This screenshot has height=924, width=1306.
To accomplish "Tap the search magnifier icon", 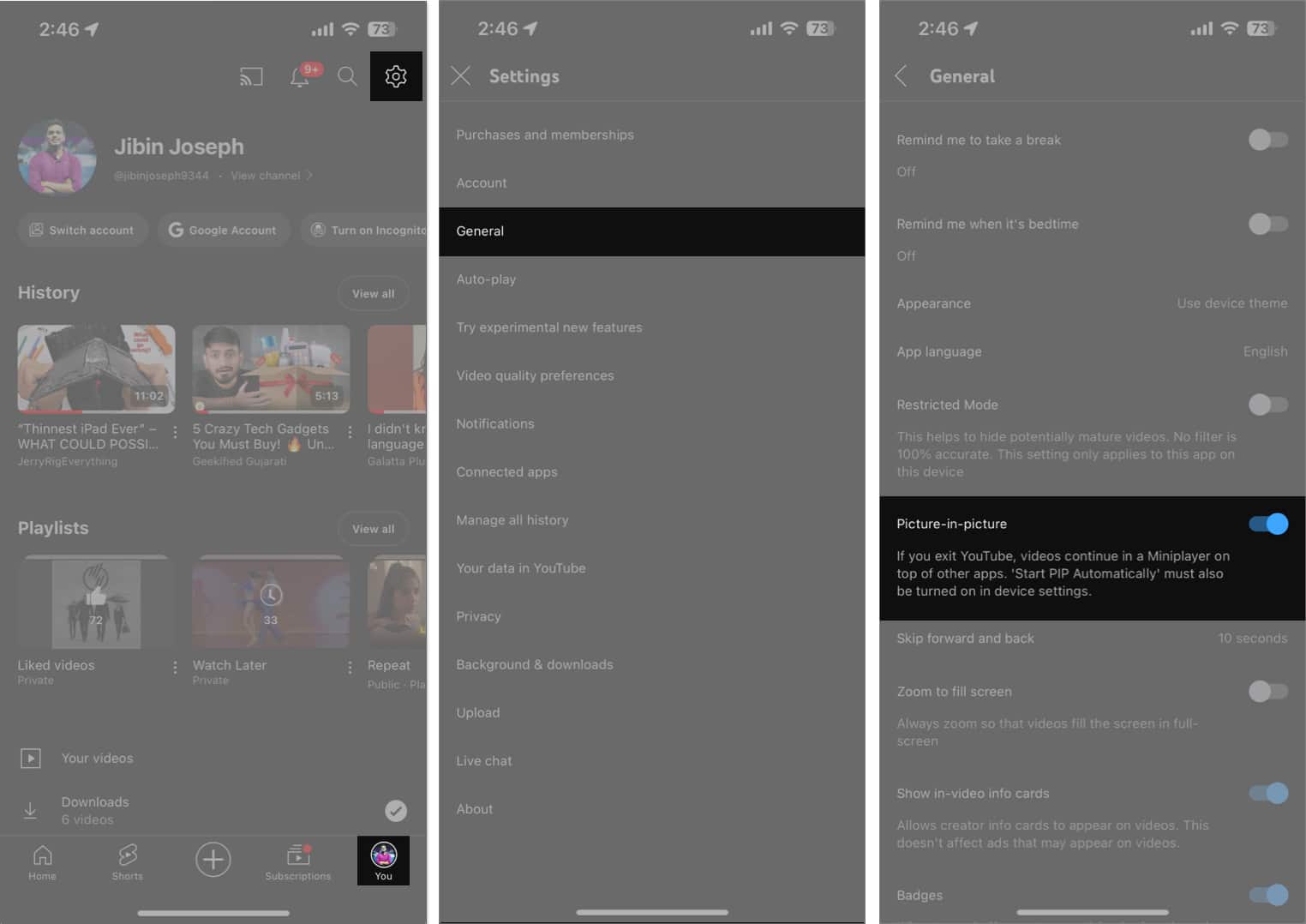I will point(347,77).
